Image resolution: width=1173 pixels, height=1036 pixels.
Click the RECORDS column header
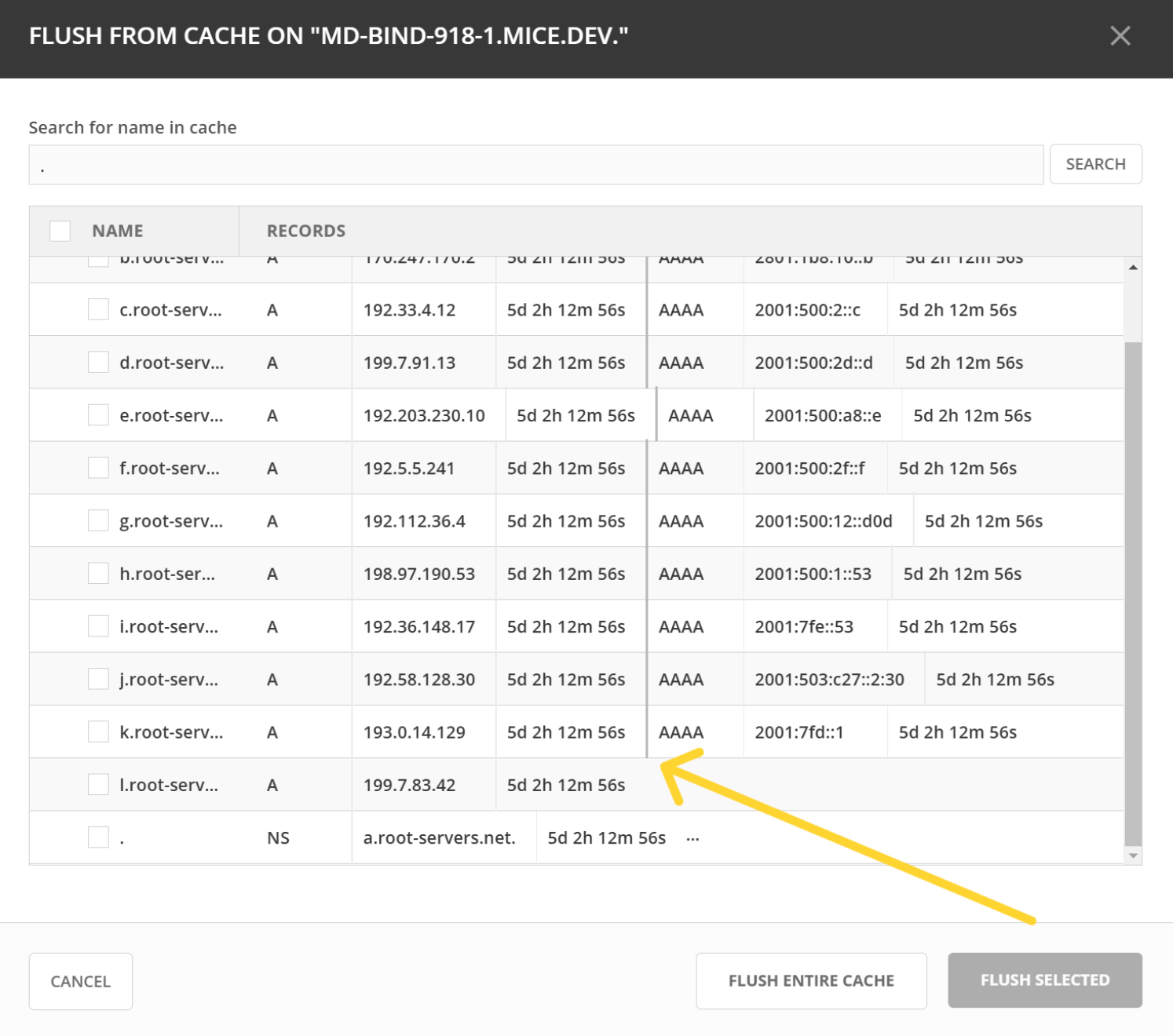pos(306,231)
